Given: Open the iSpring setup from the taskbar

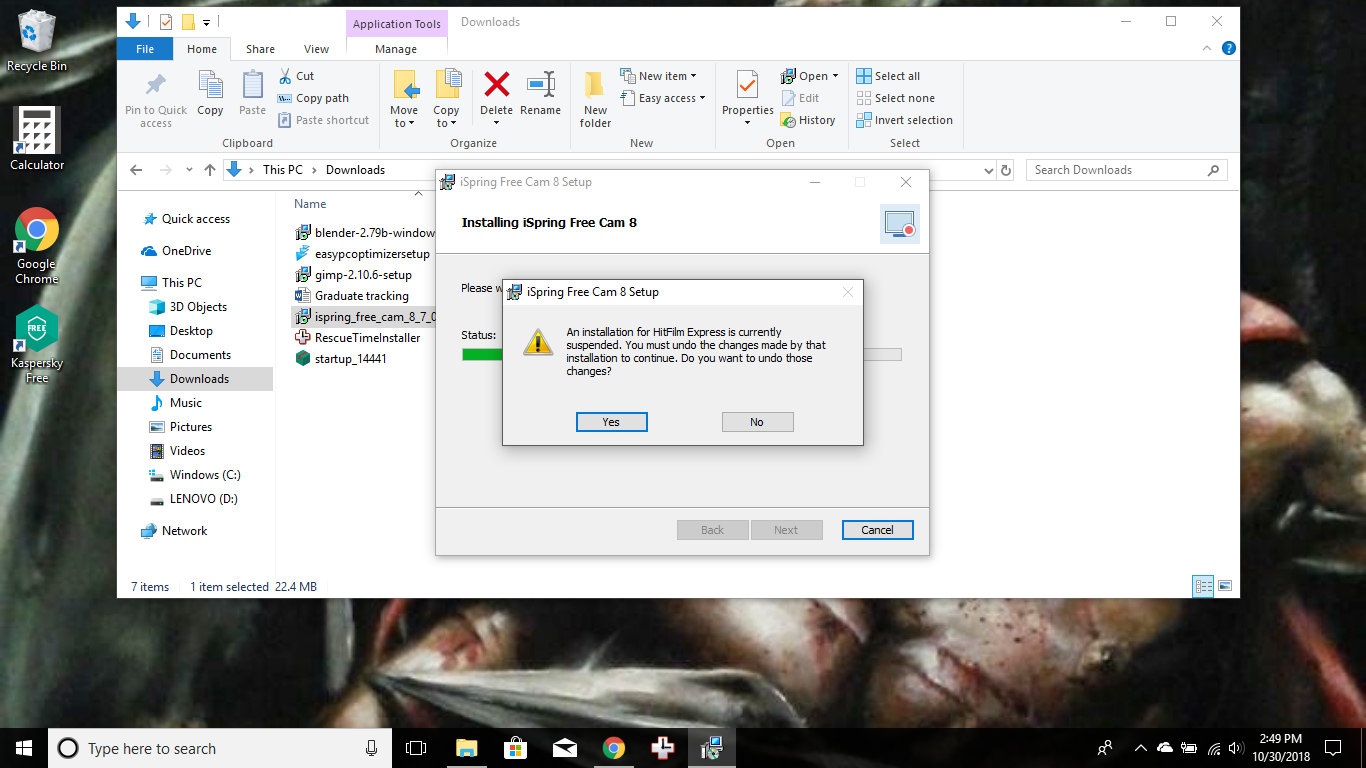Looking at the screenshot, I should coord(711,747).
